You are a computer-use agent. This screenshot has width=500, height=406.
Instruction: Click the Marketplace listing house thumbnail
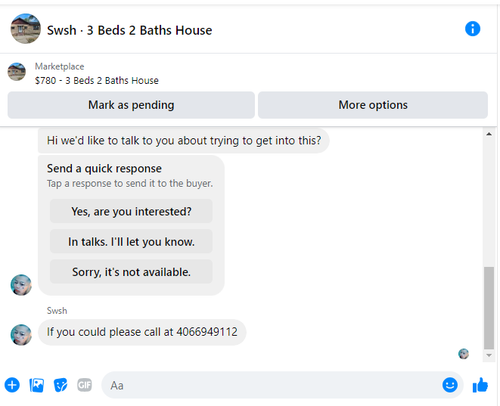(17, 72)
